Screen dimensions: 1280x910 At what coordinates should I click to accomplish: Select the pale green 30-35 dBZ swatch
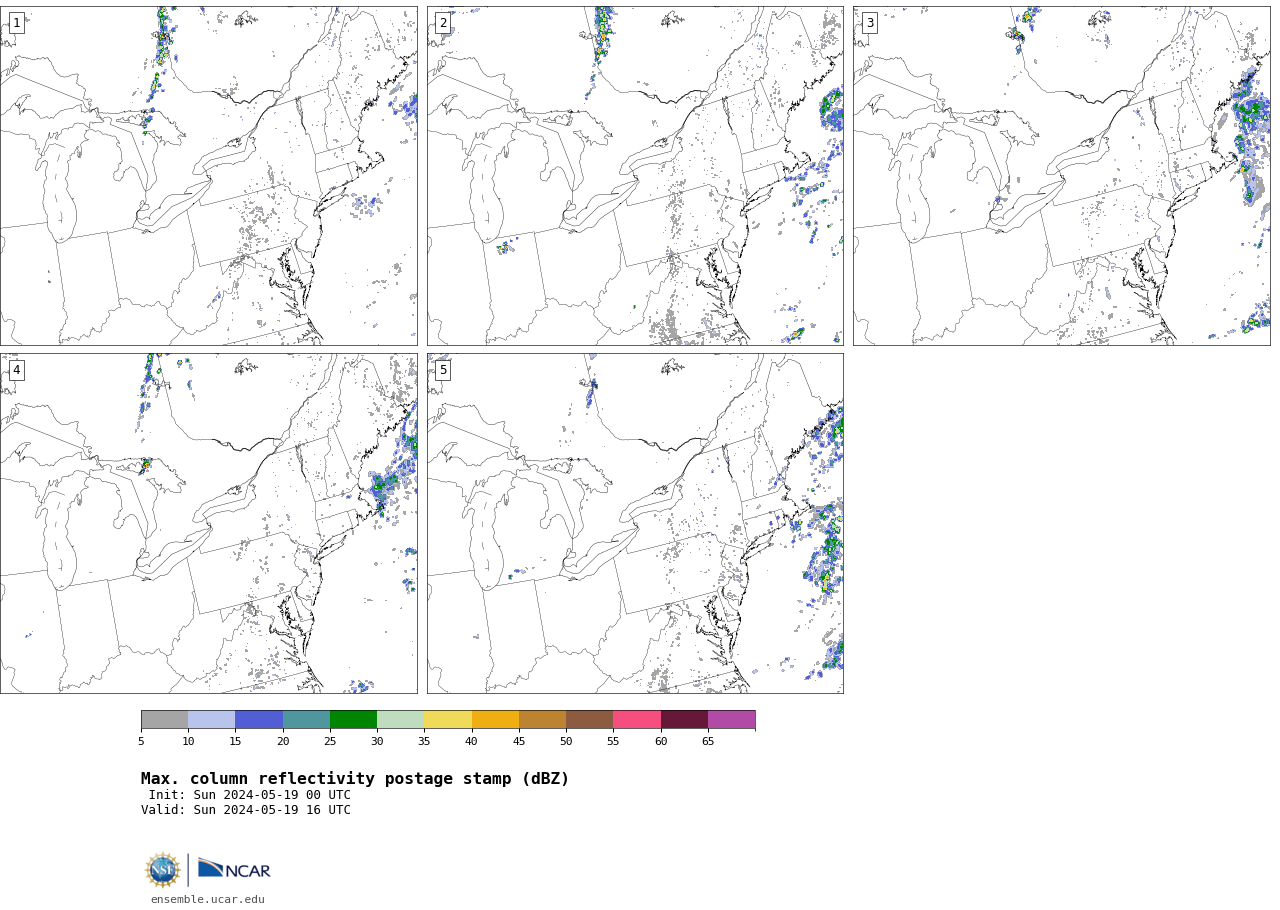(401, 720)
